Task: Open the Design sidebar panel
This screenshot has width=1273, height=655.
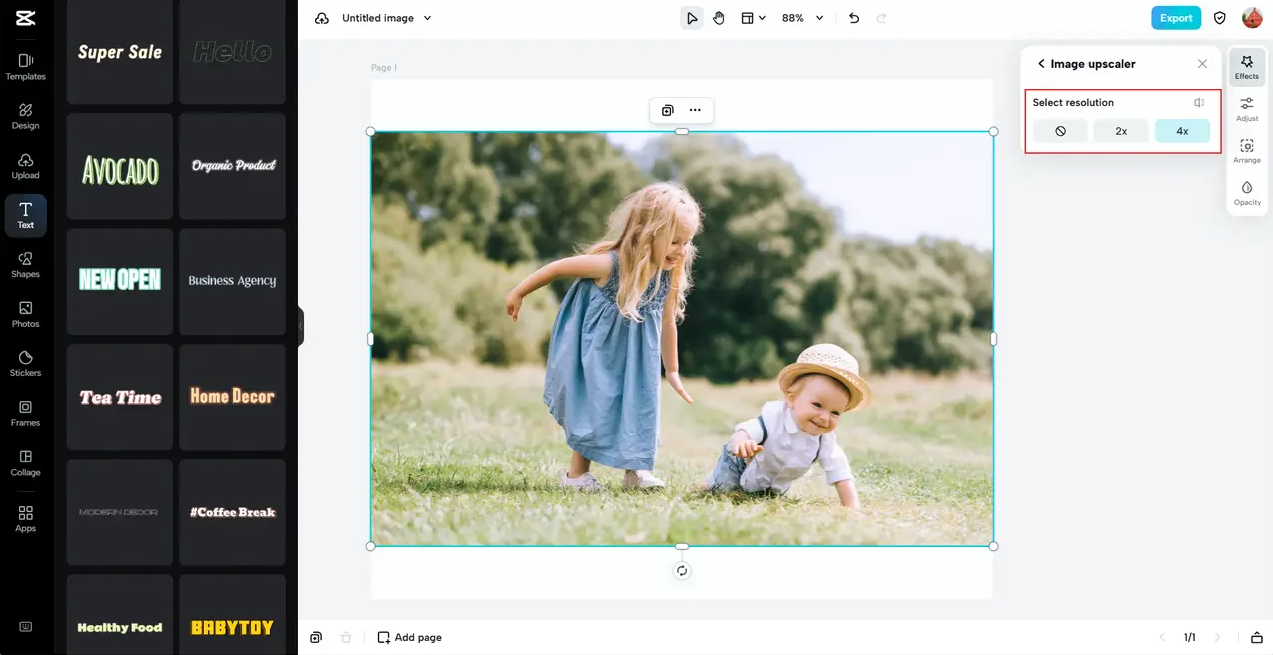Action: tap(25, 116)
